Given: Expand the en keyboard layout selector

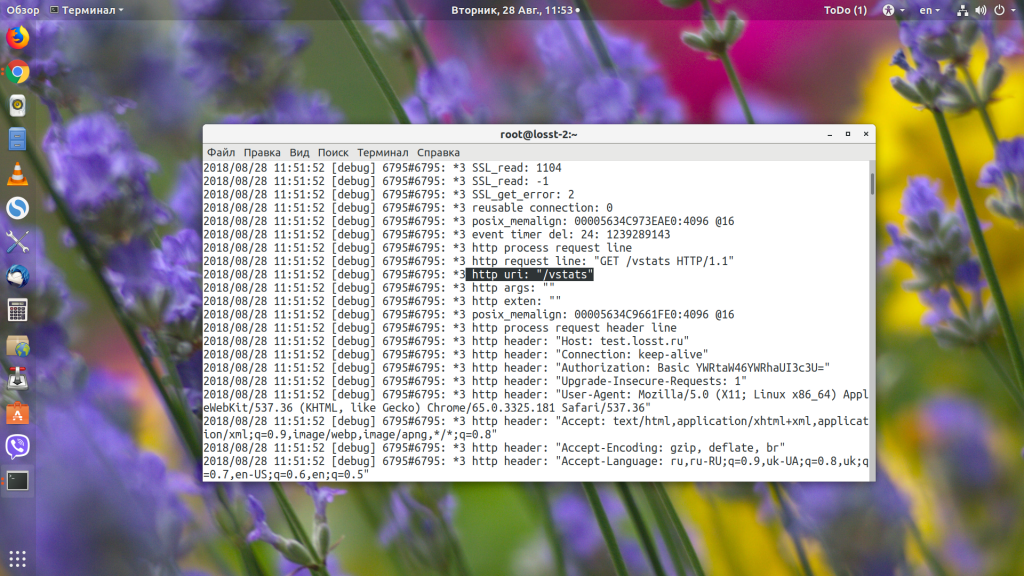Looking at the screenshot, I should (930, 10).
